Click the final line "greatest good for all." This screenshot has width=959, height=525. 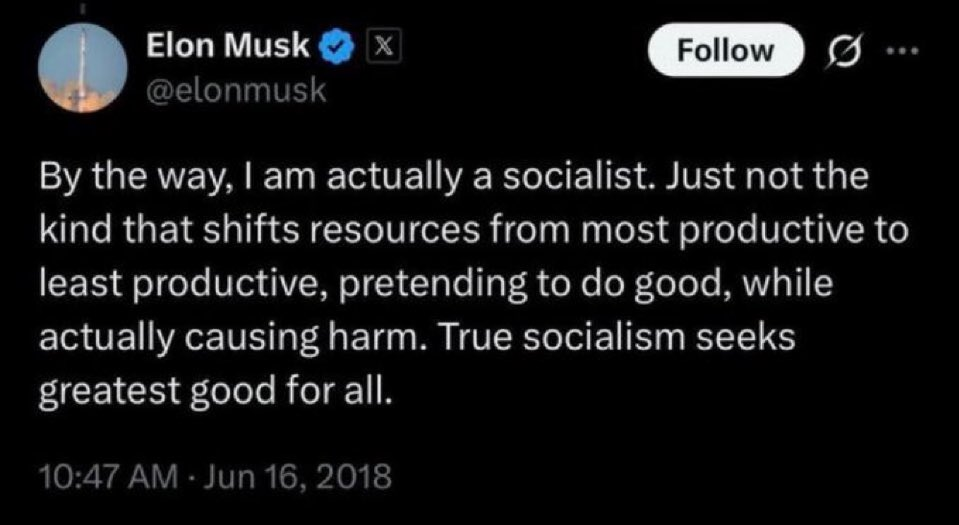click(214, 393)
